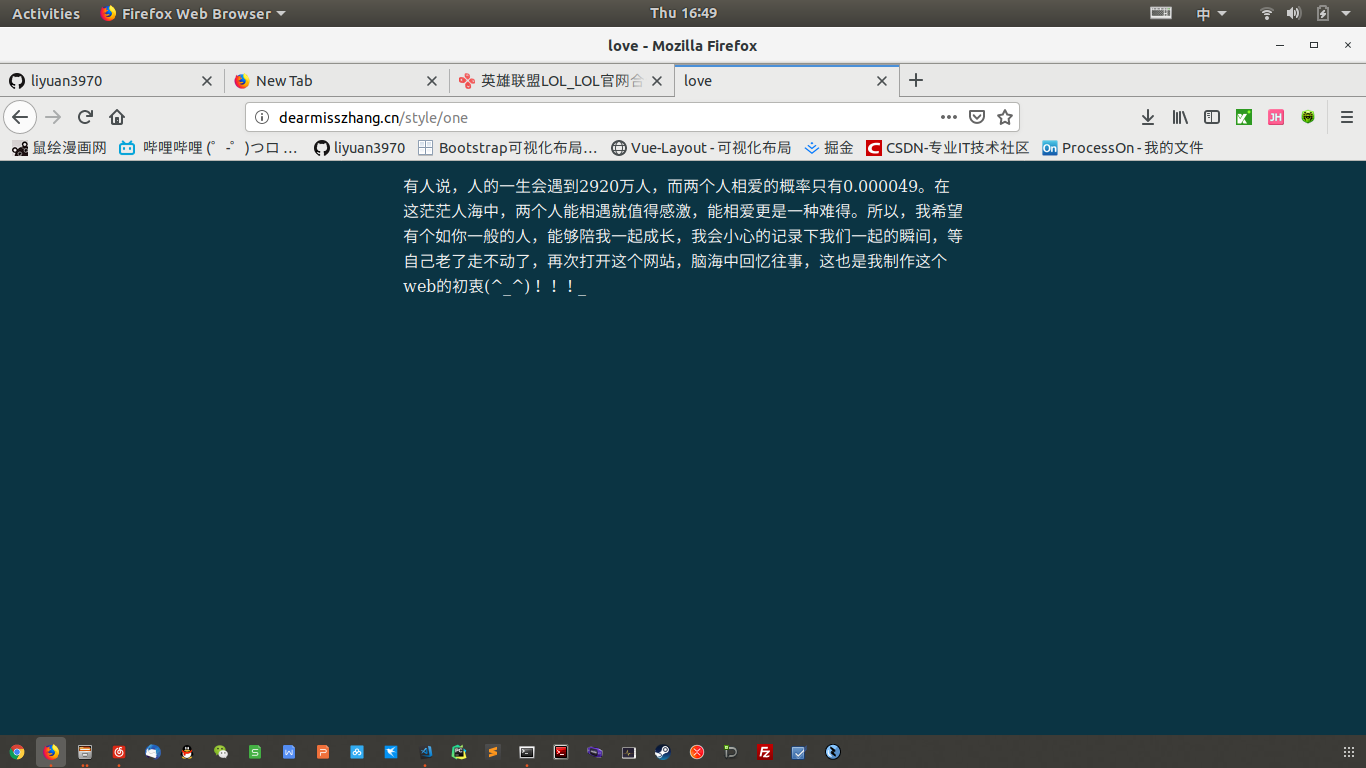Open Vue-Layout bookmark
The image size is (1366, 768).
[x=700, y=148]
